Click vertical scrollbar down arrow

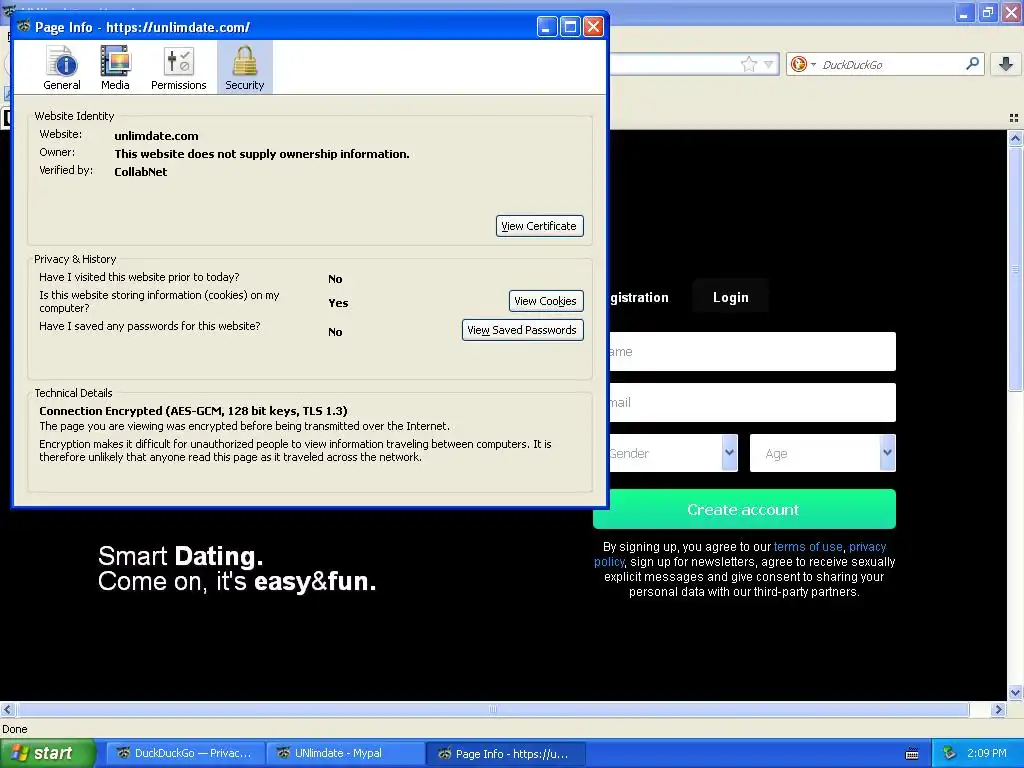click(1015, 693)
